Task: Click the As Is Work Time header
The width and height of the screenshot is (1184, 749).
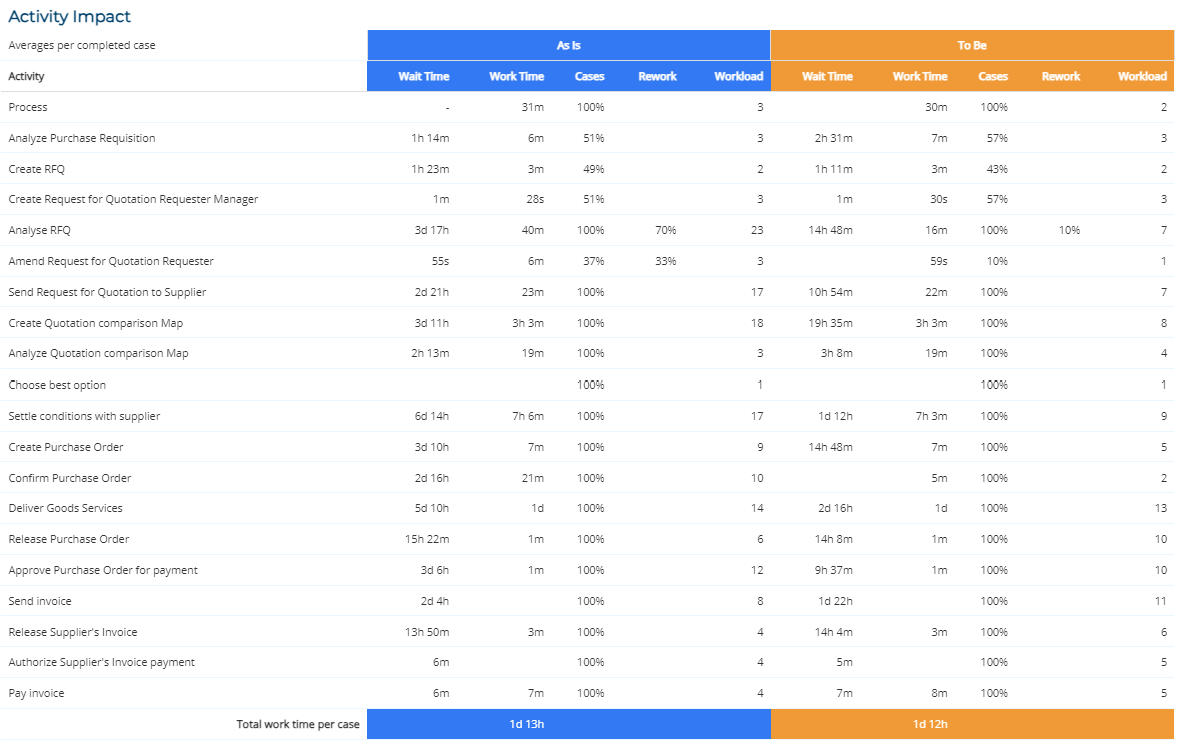Action: pos(516,77)
